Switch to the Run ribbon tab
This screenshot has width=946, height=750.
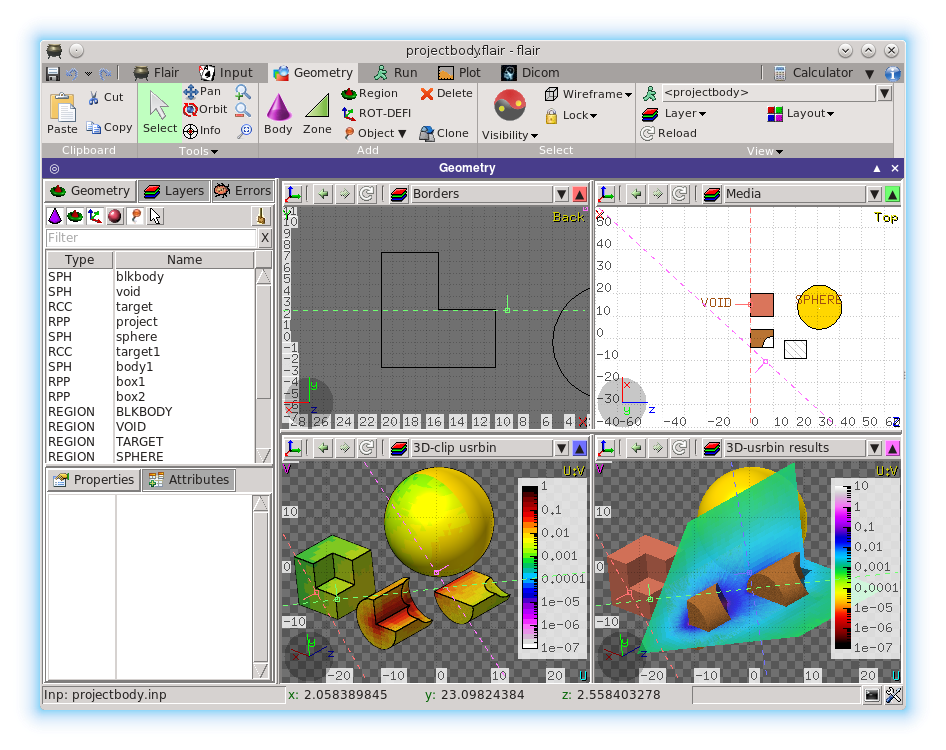(394, 72)
